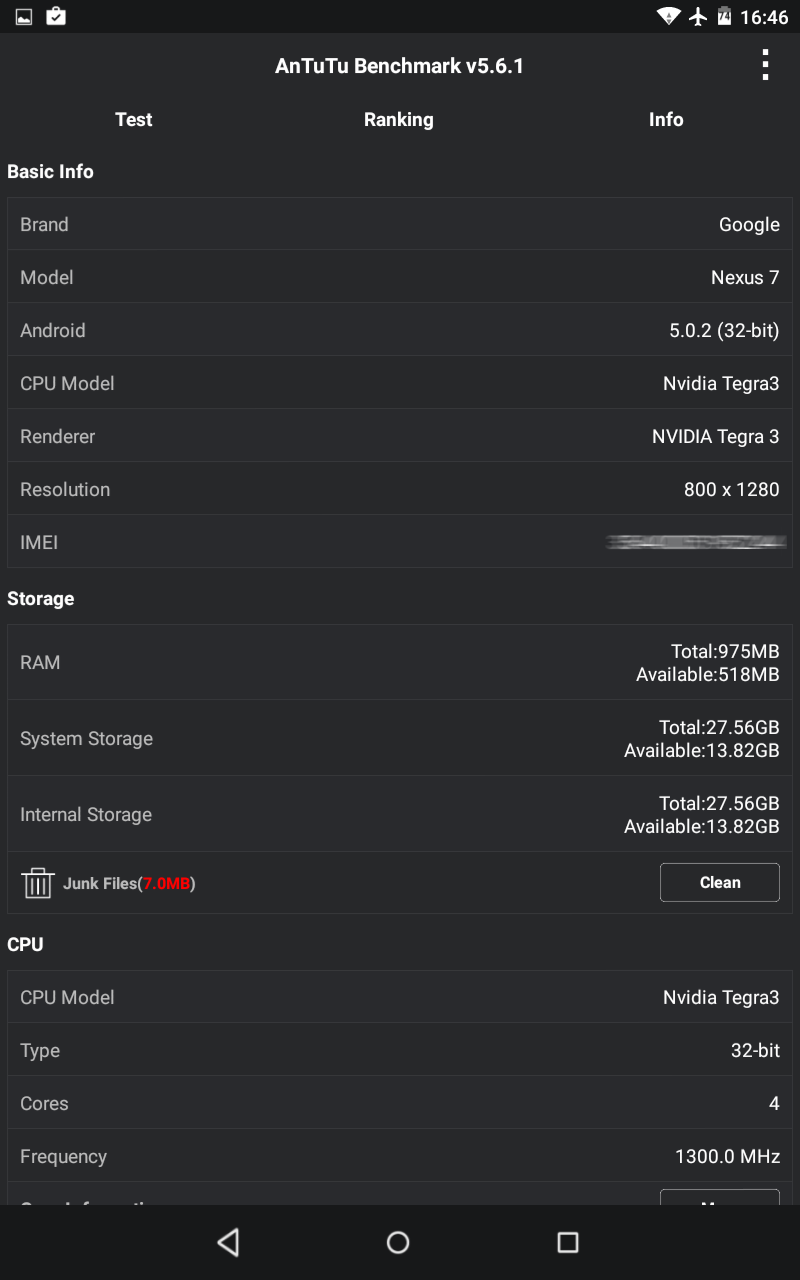The image size is (800, 1280).
Task: Switch to the Test tab
Action: 133,120
